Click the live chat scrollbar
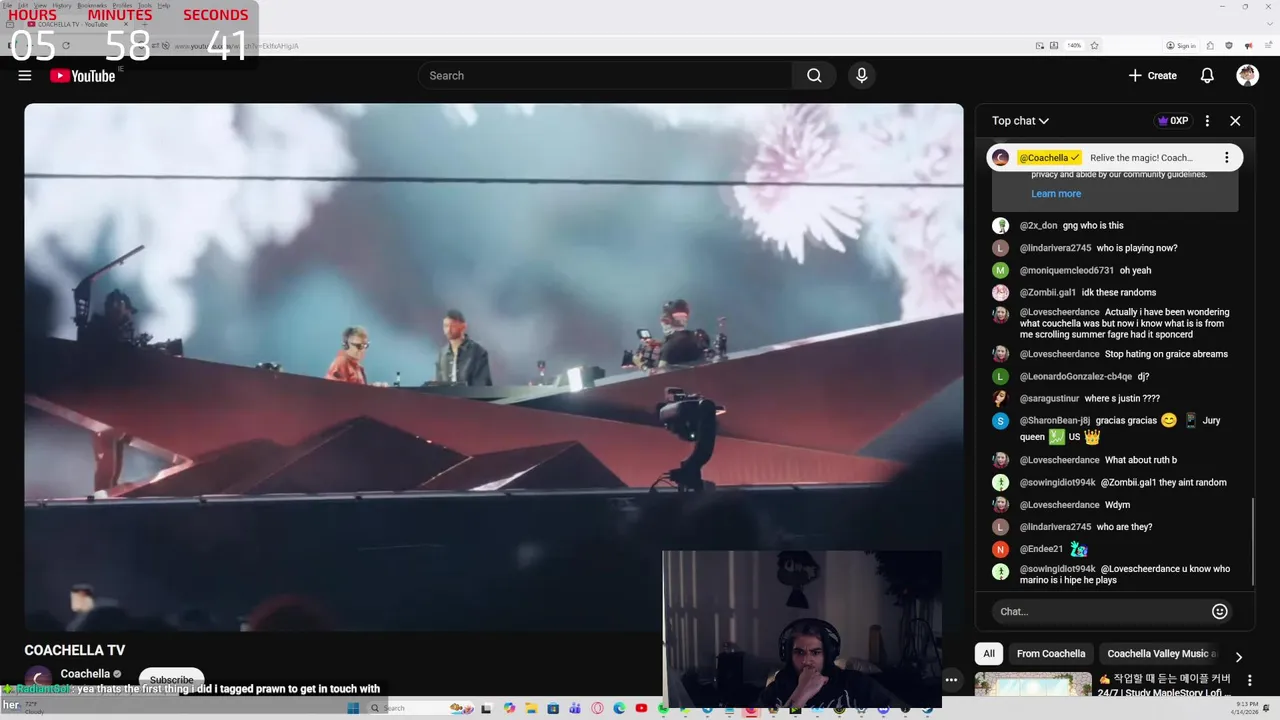Viewport: 1280px width, 720px height. 1252,540
